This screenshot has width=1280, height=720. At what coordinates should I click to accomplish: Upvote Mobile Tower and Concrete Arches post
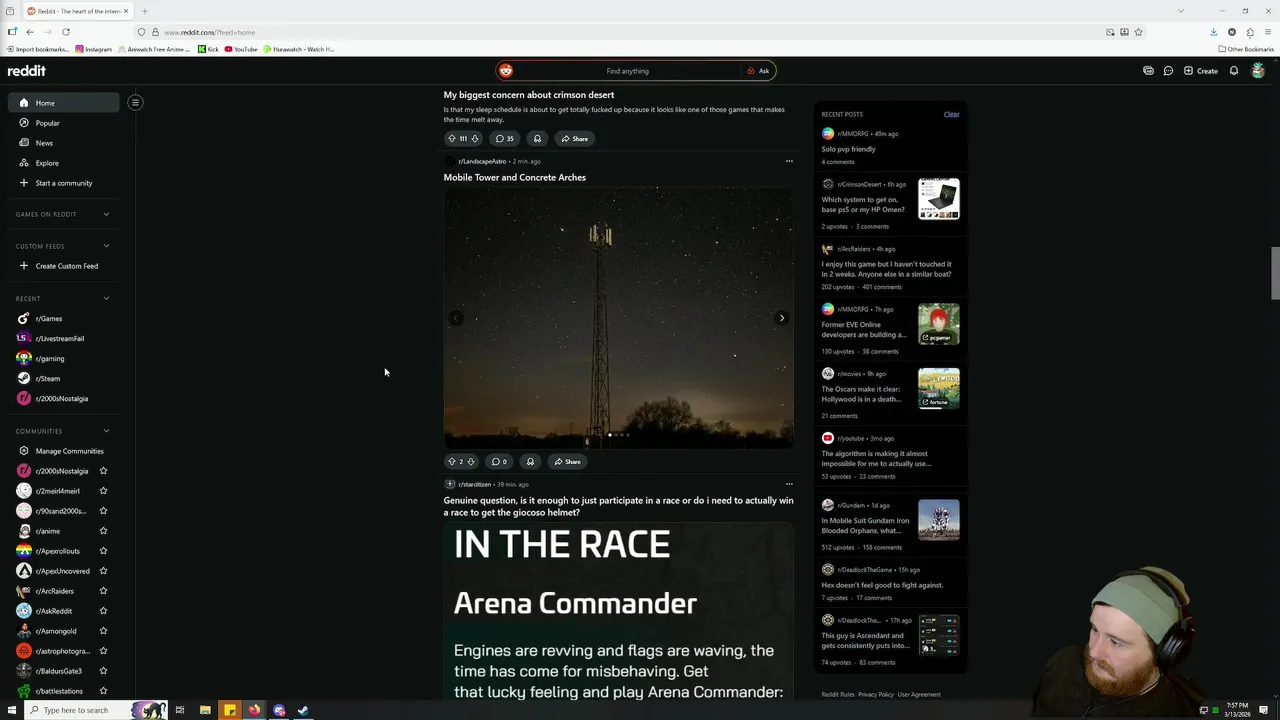click(x=451, y=462)
